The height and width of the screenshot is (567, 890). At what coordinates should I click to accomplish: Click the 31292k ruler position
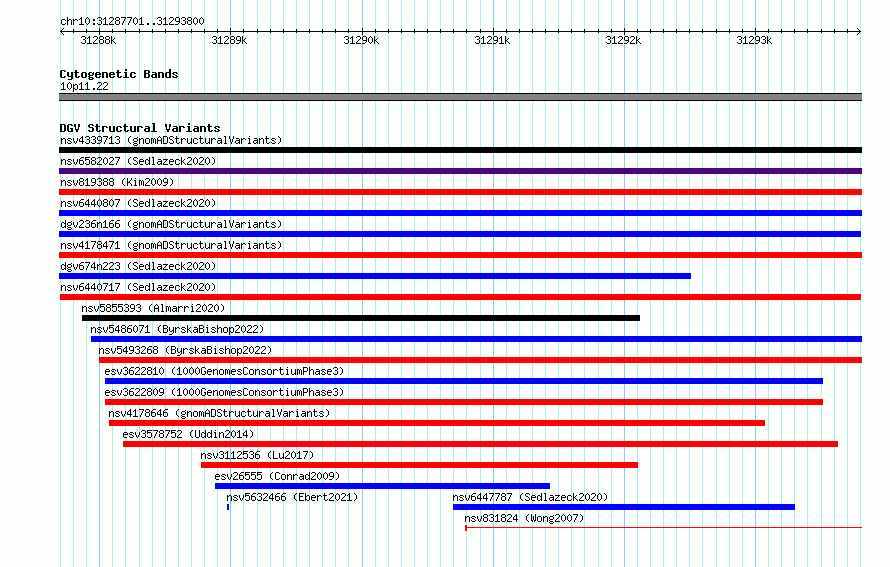623,40
